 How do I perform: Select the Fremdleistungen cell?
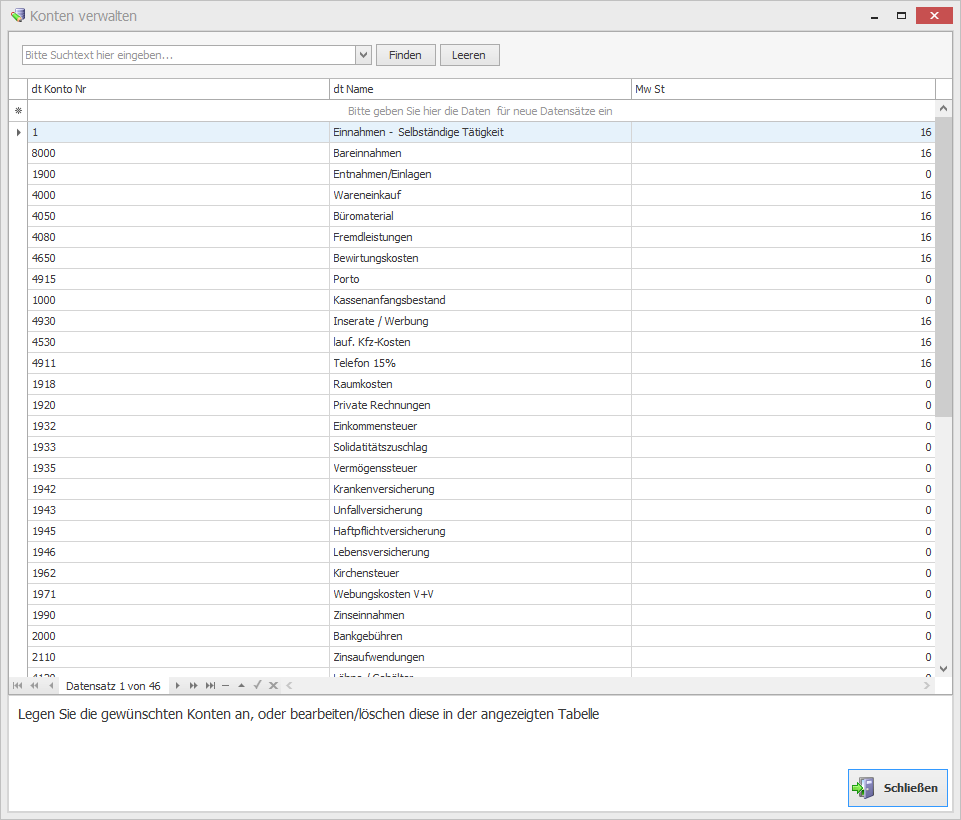(x=480, y=237)
